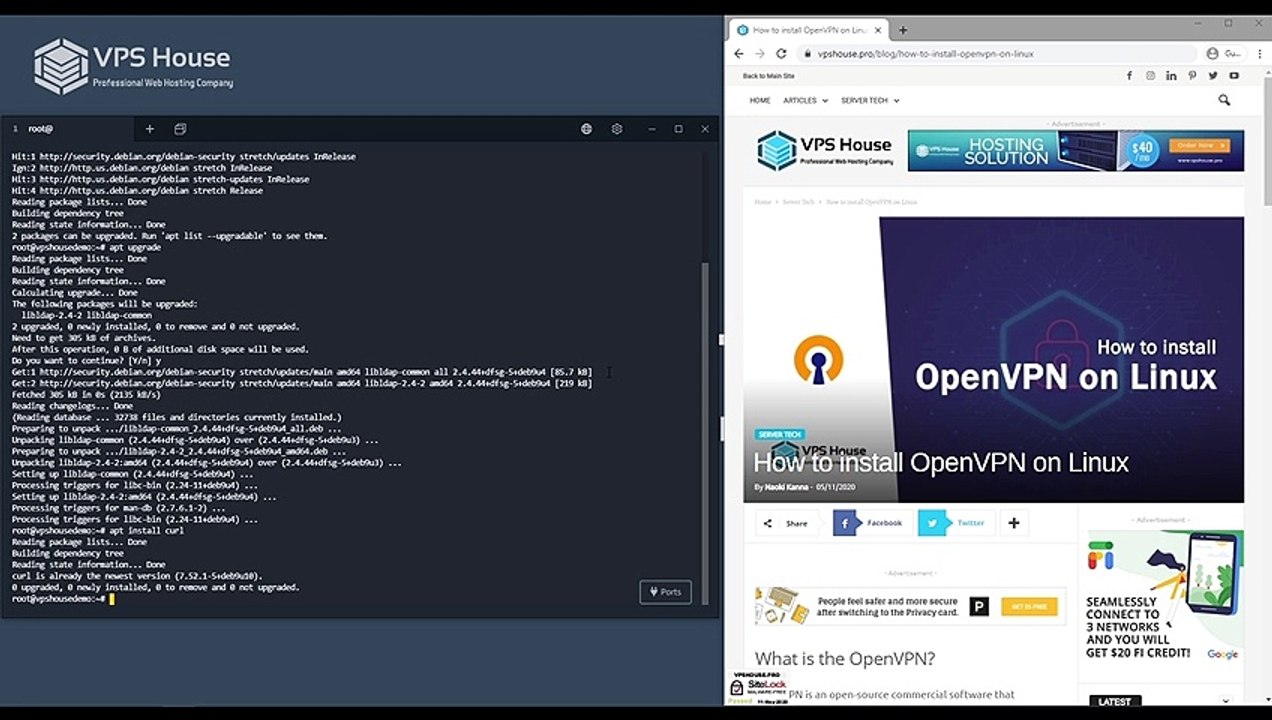
Task: Click article title 'How to install OpenVPN on Linux'
Action: point(941,463)
